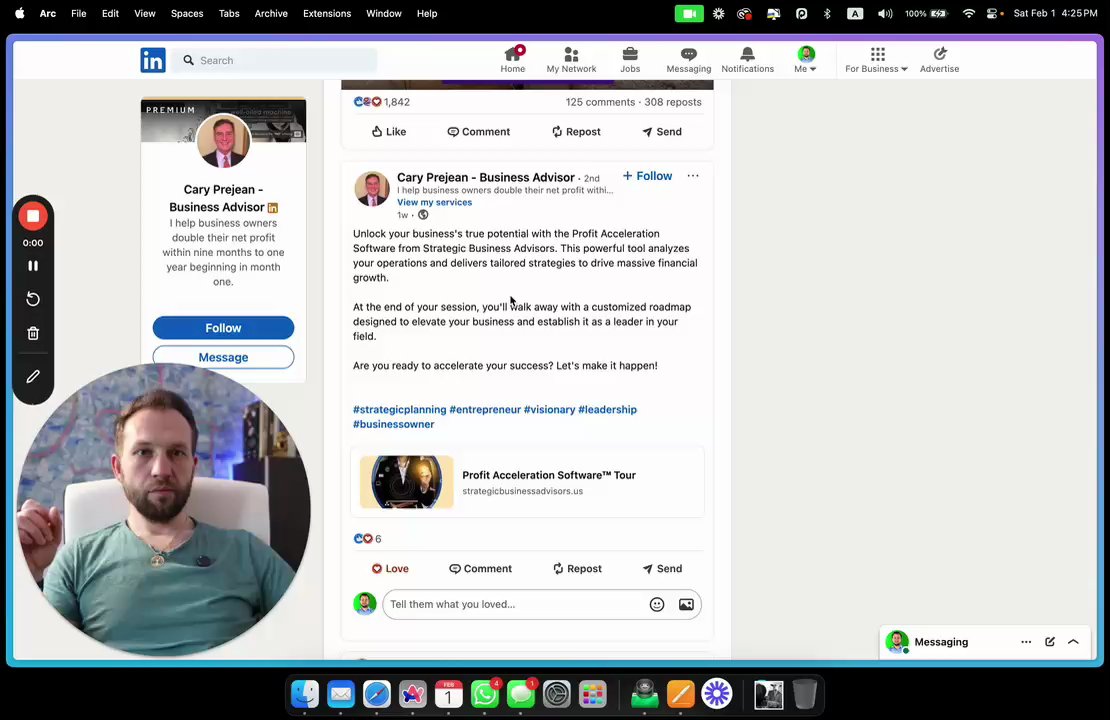
Task: Click Cary Prejean post author avatar
Action: (372, 189)
